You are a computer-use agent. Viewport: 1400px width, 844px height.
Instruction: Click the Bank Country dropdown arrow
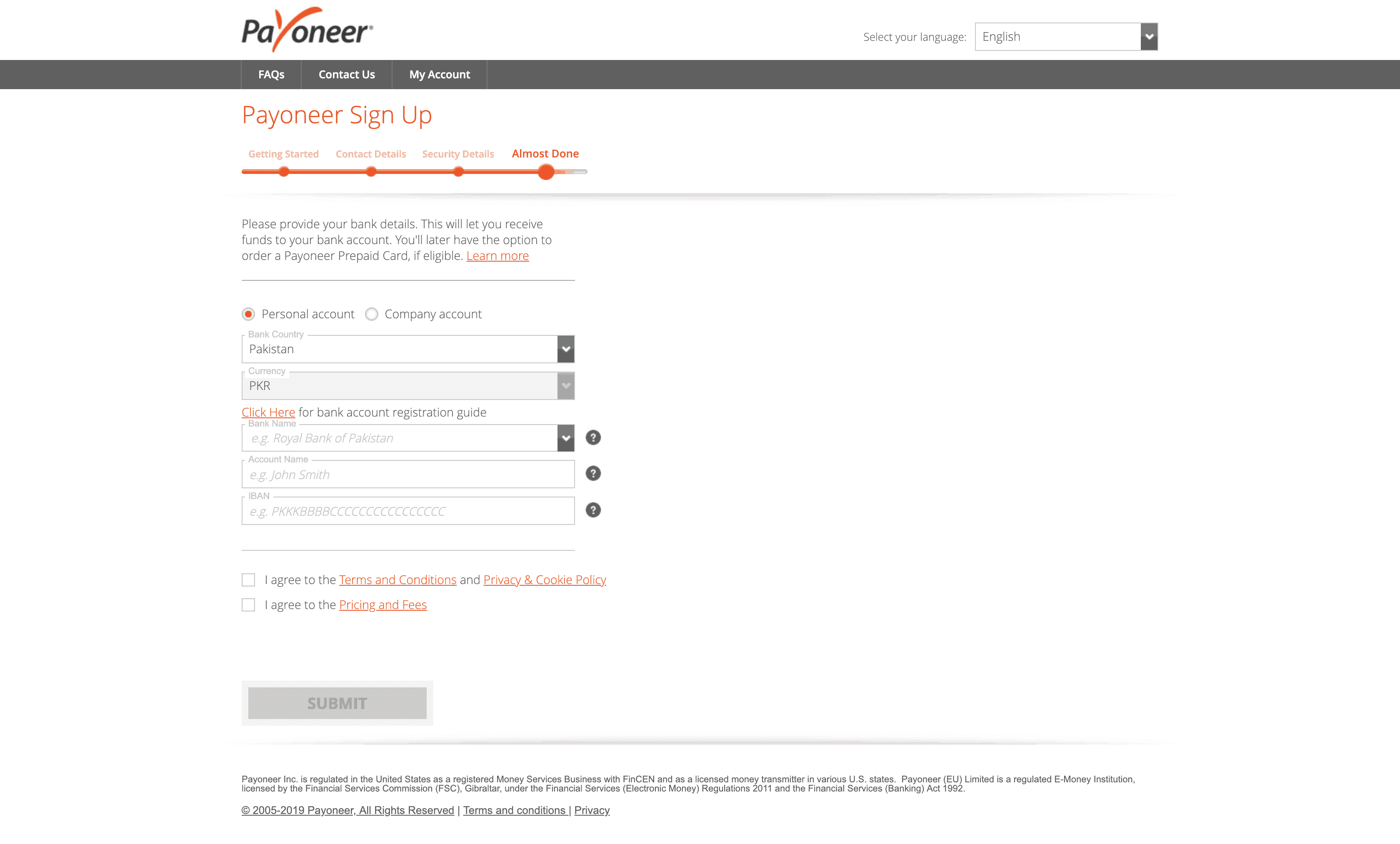tap(565, 348)
